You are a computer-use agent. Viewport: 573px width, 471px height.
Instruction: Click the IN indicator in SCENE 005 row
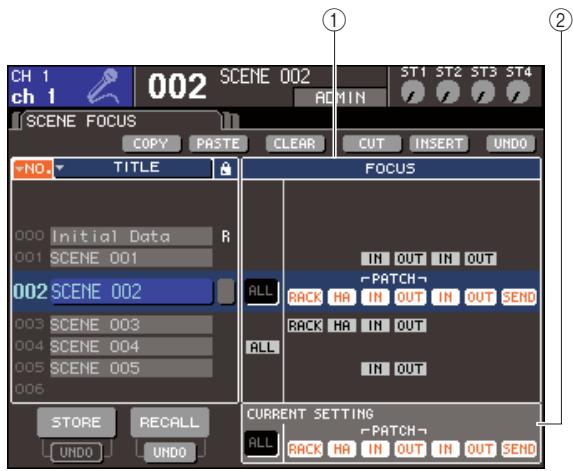375,369
